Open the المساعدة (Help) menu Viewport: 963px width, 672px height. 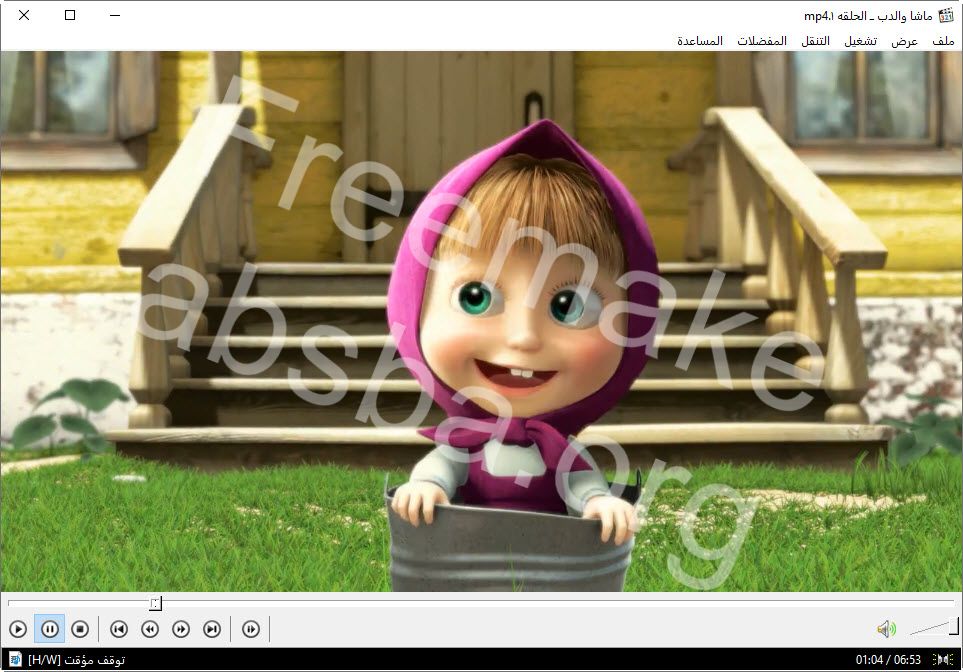(700, 41)
